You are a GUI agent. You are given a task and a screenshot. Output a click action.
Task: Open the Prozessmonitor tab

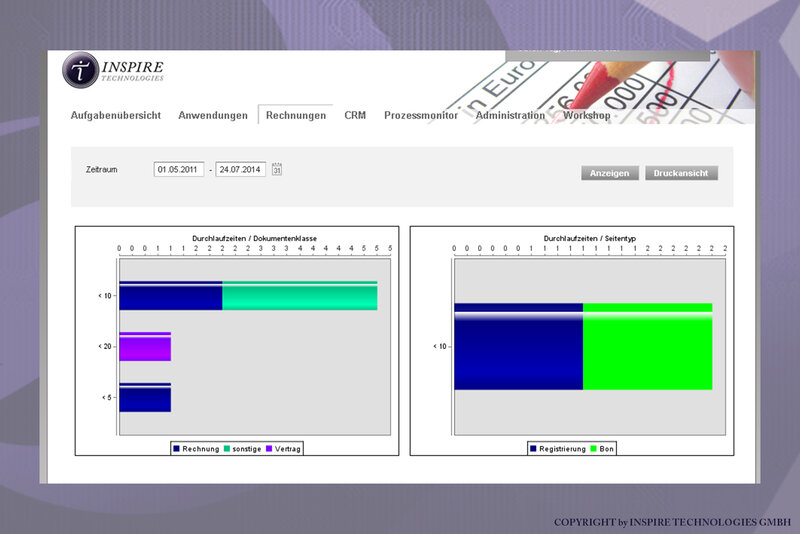[421, 115]
